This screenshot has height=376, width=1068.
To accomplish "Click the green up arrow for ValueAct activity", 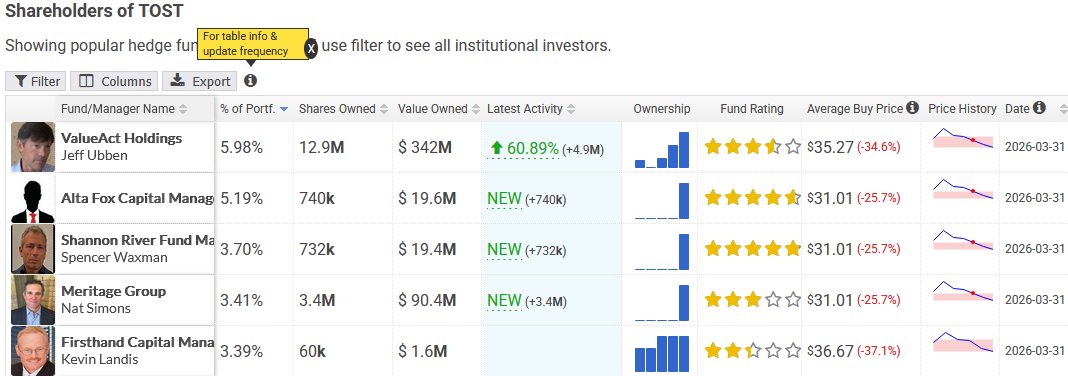I will tap(496, 147).
